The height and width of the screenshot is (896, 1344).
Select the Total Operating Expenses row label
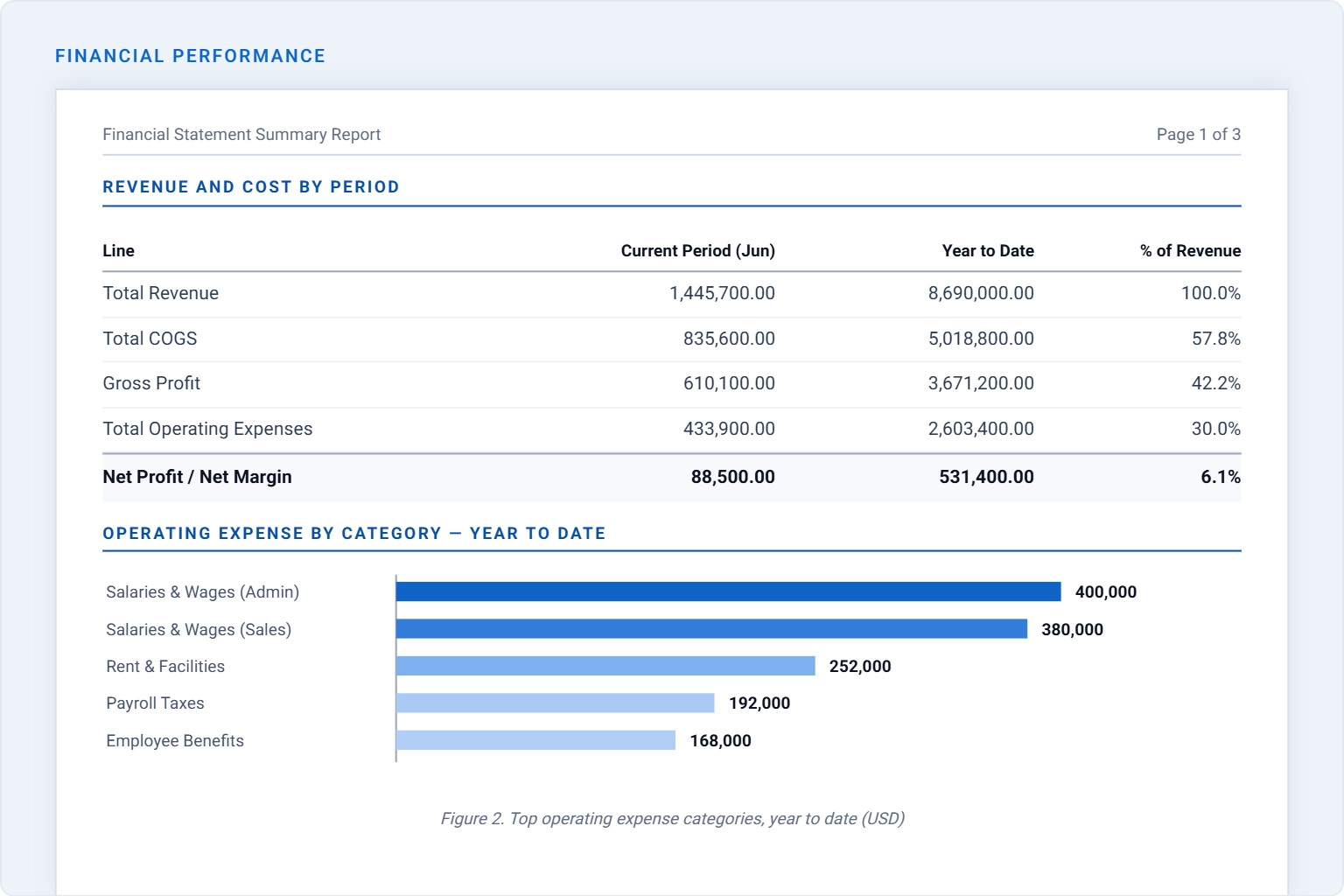click(207, 429)
